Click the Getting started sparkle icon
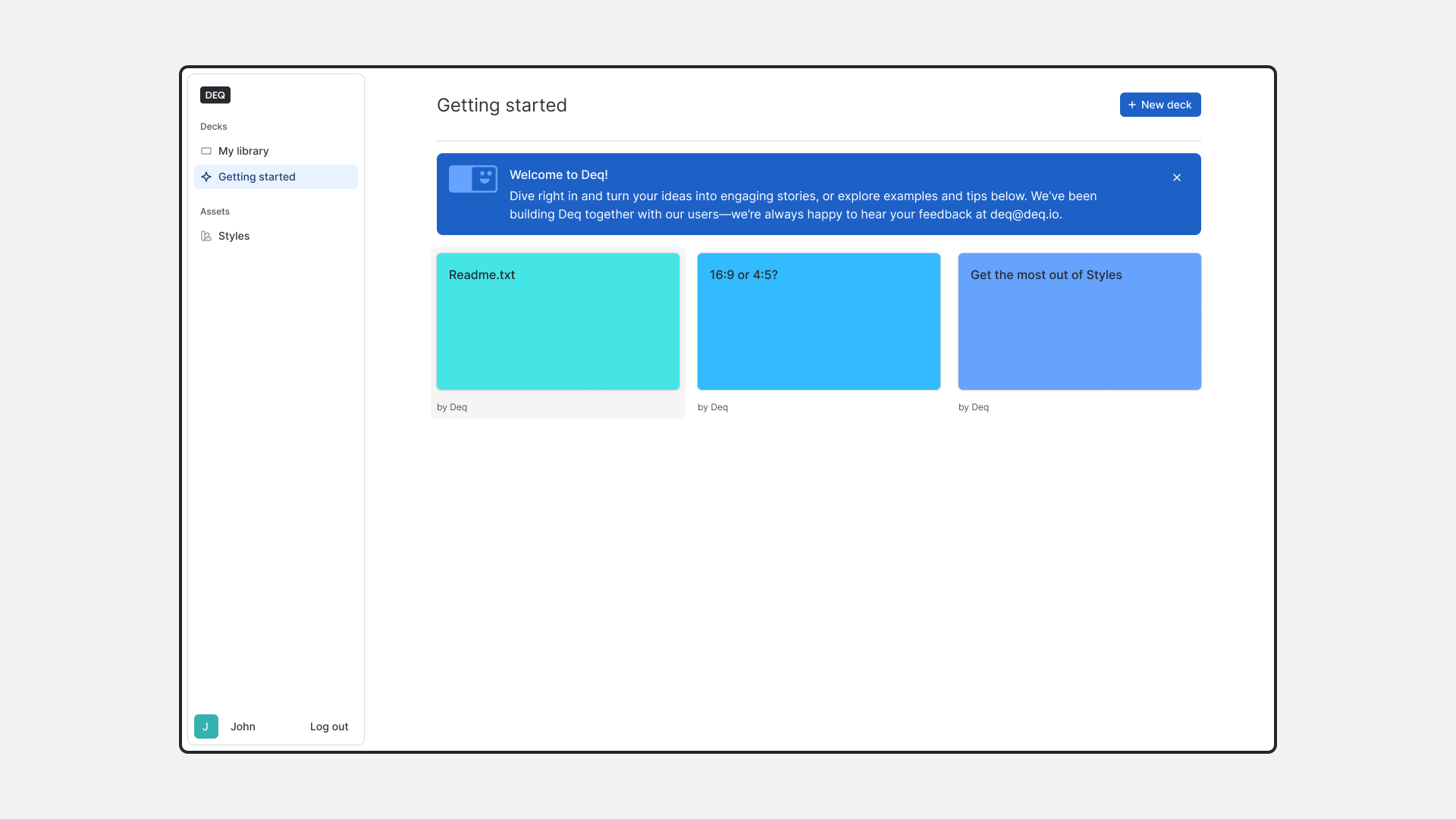The height and width of the screenshot is (819, 1456). pos(206,177)
